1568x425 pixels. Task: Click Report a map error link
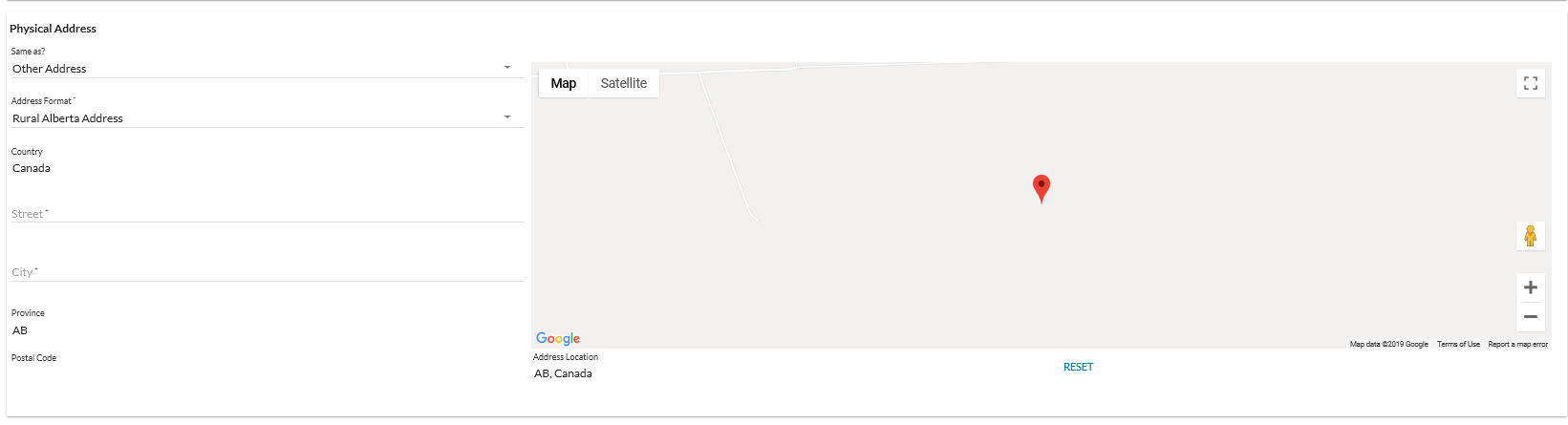[x=1517, y=344]
